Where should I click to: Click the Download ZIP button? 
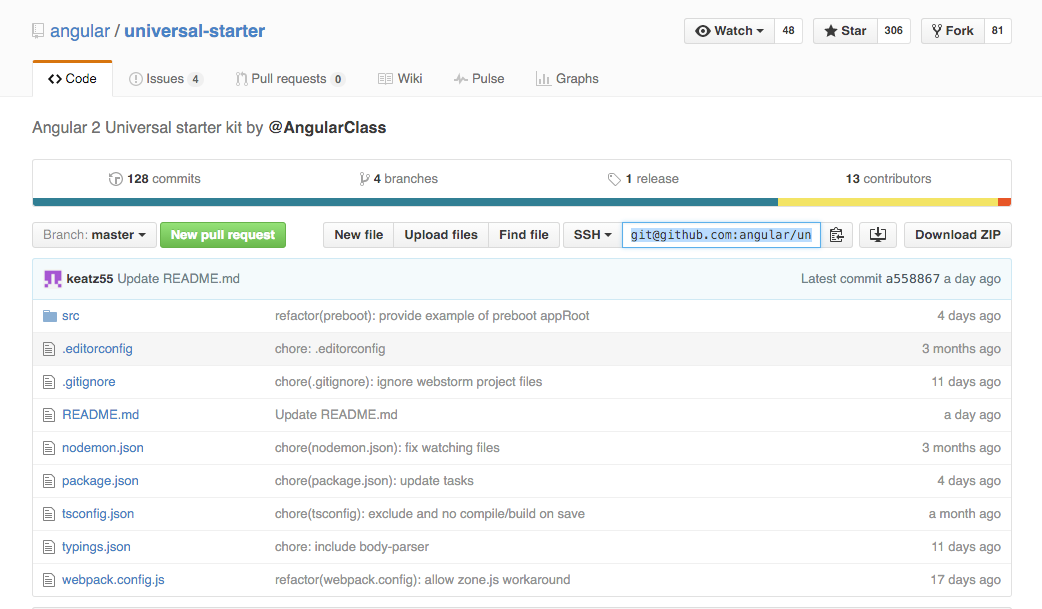[x=958, y=235]
